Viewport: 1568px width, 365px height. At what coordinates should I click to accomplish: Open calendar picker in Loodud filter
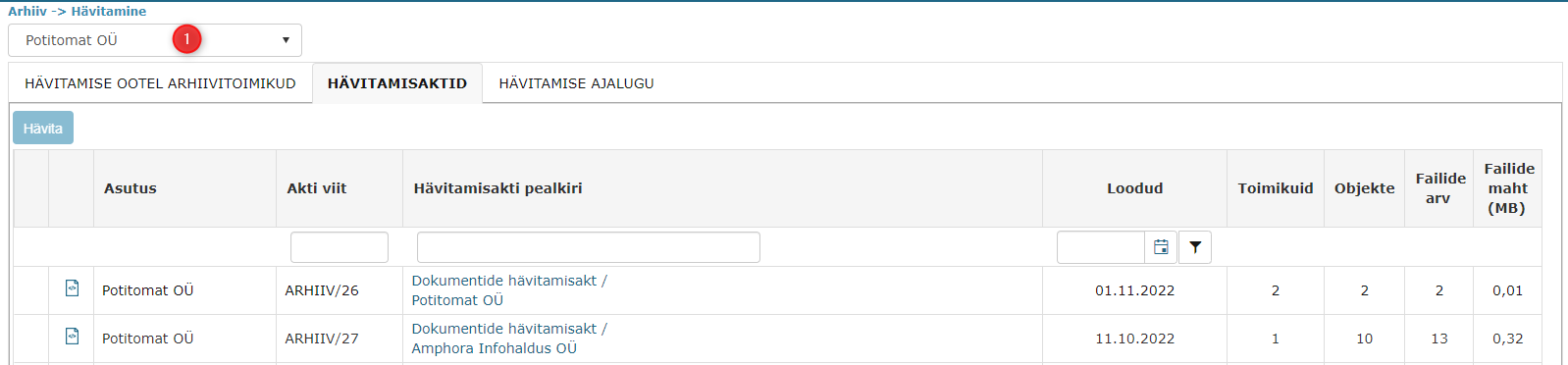coord(1161,247)
